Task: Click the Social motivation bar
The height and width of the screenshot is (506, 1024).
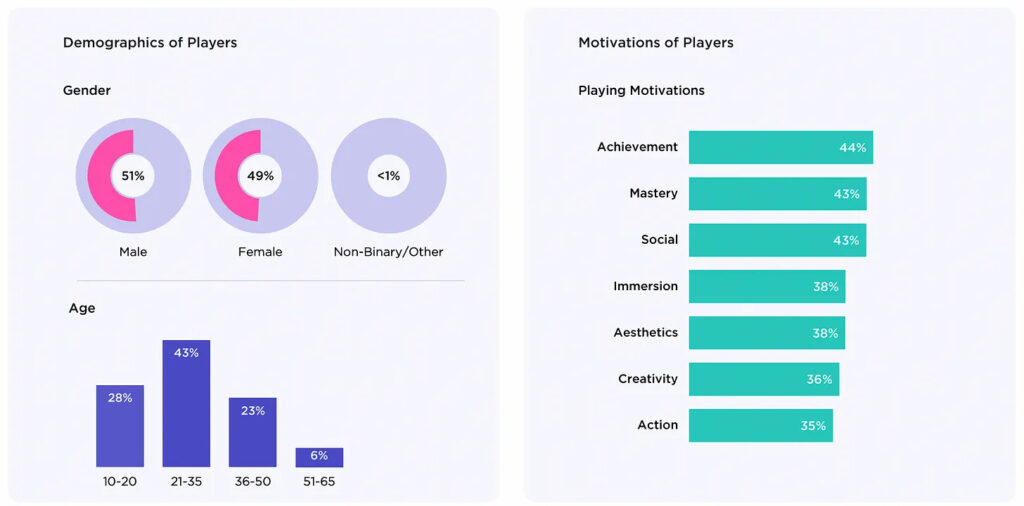Action: (x=777, y=240)
